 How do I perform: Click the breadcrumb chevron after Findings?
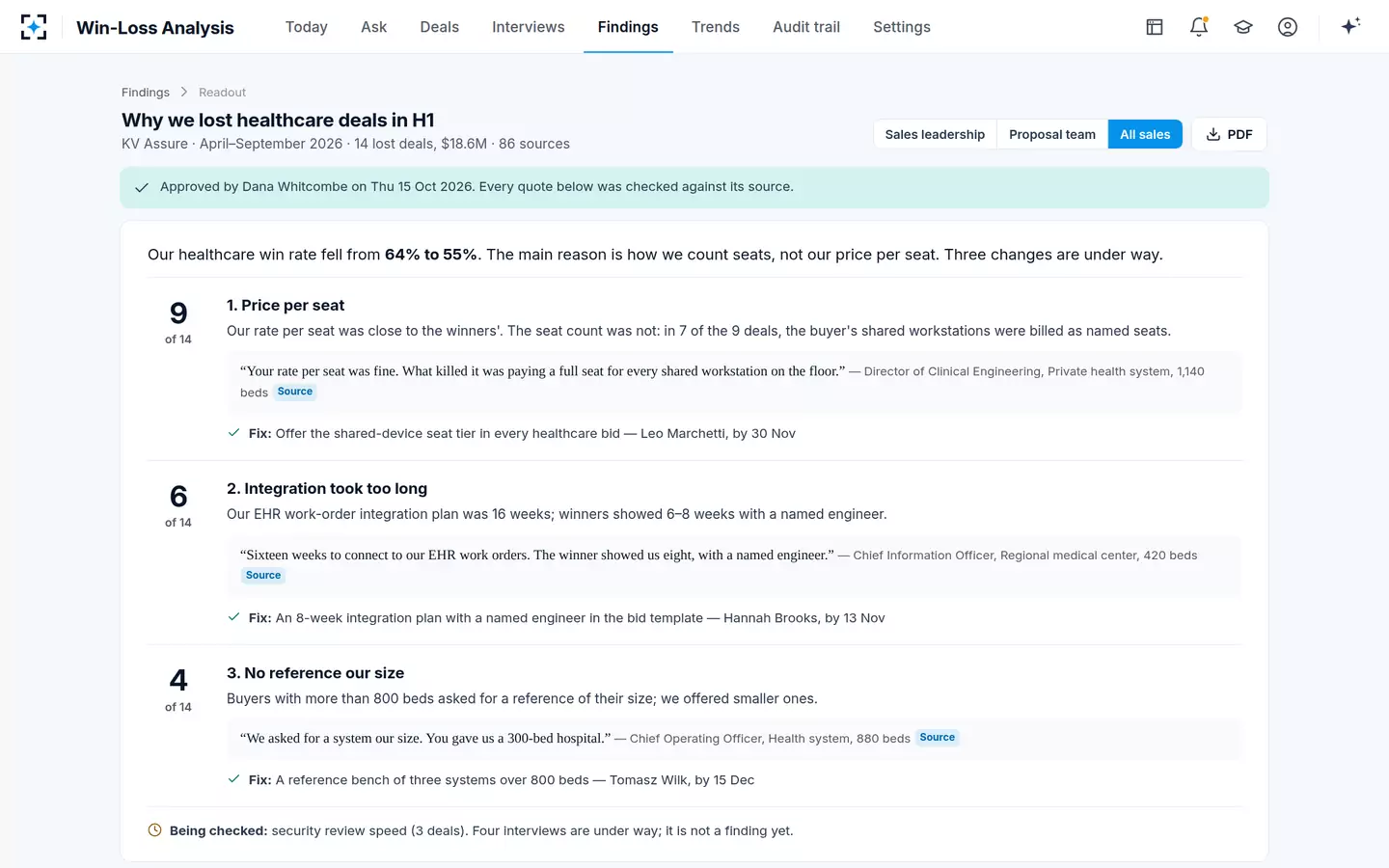184,93
